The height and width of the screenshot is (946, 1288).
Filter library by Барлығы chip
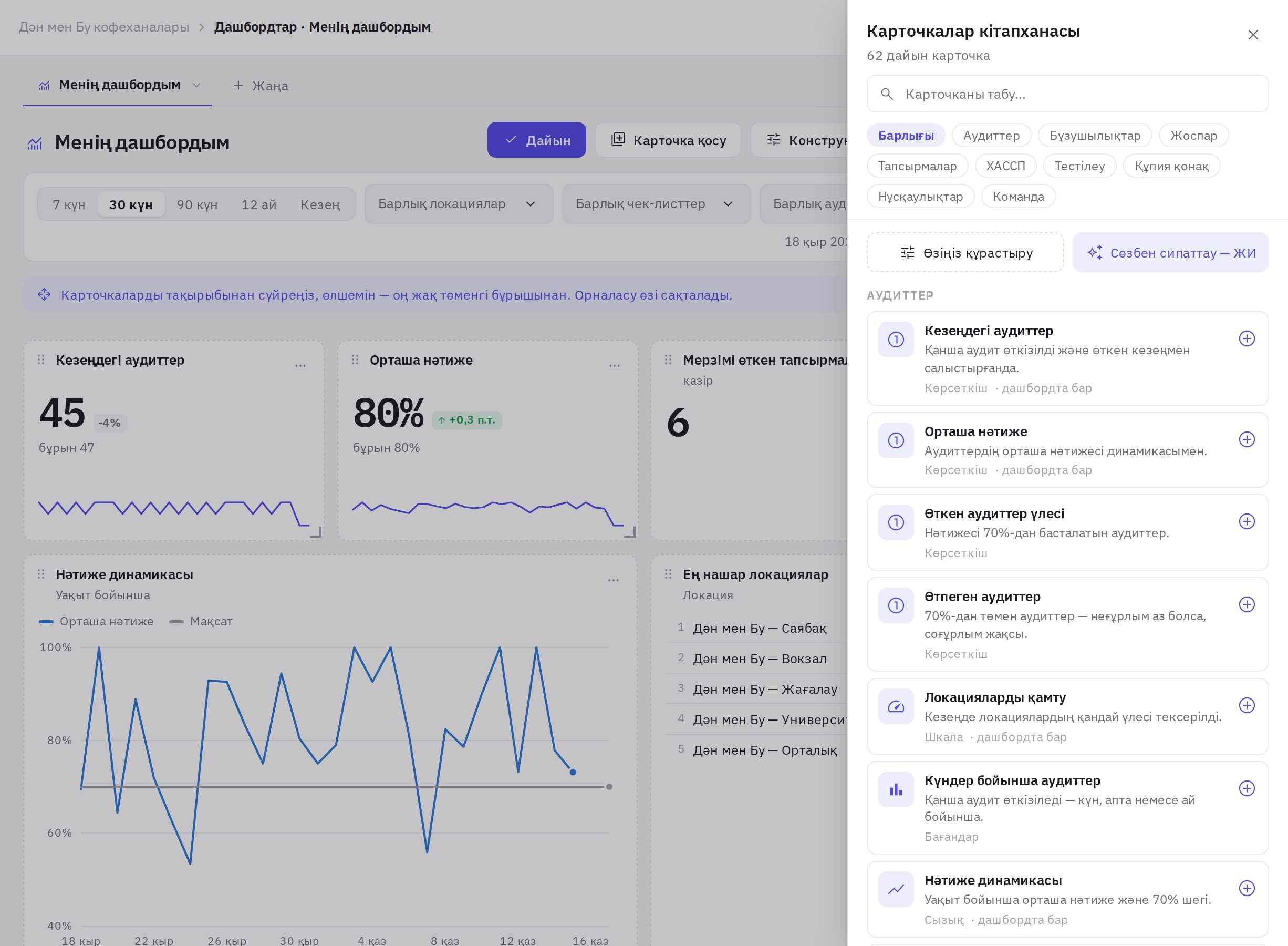coord(906,135)
